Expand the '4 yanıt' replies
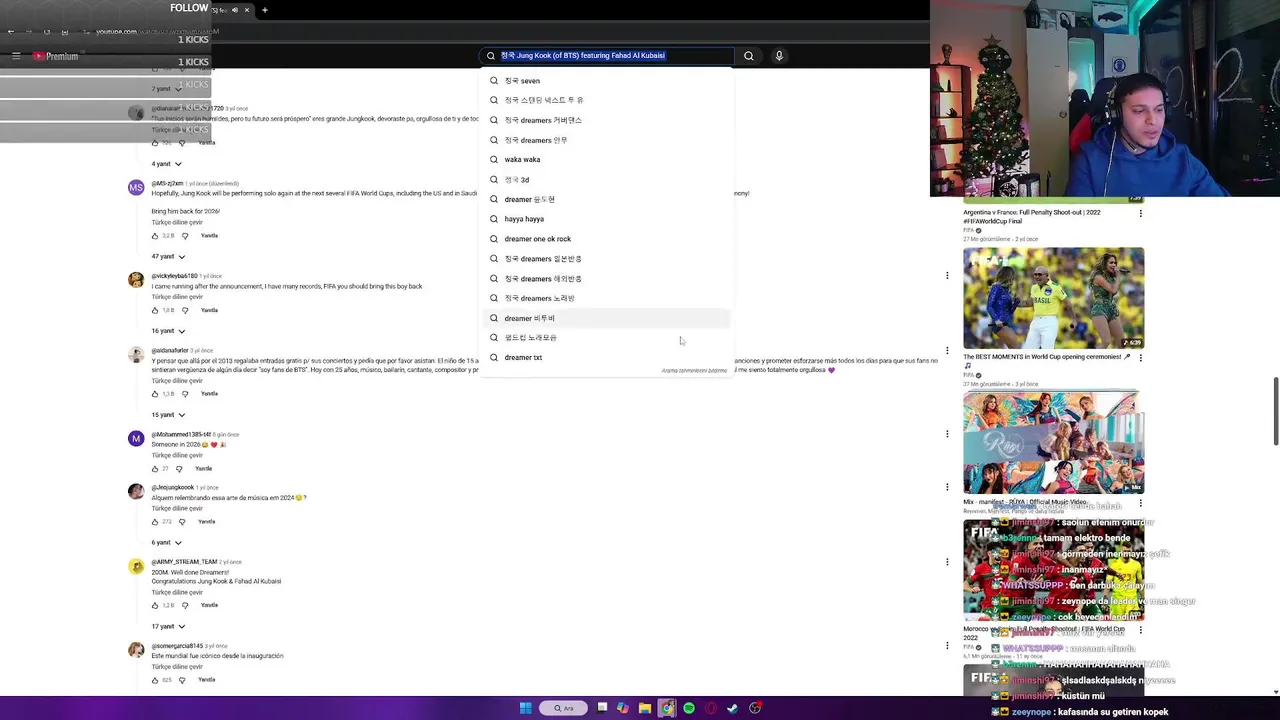 166,164
